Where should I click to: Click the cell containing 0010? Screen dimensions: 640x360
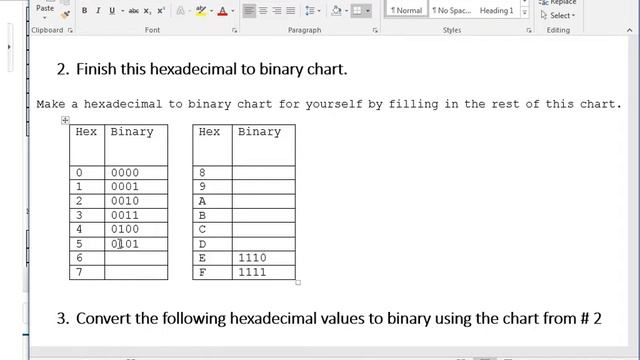click(x=136, y=201)
